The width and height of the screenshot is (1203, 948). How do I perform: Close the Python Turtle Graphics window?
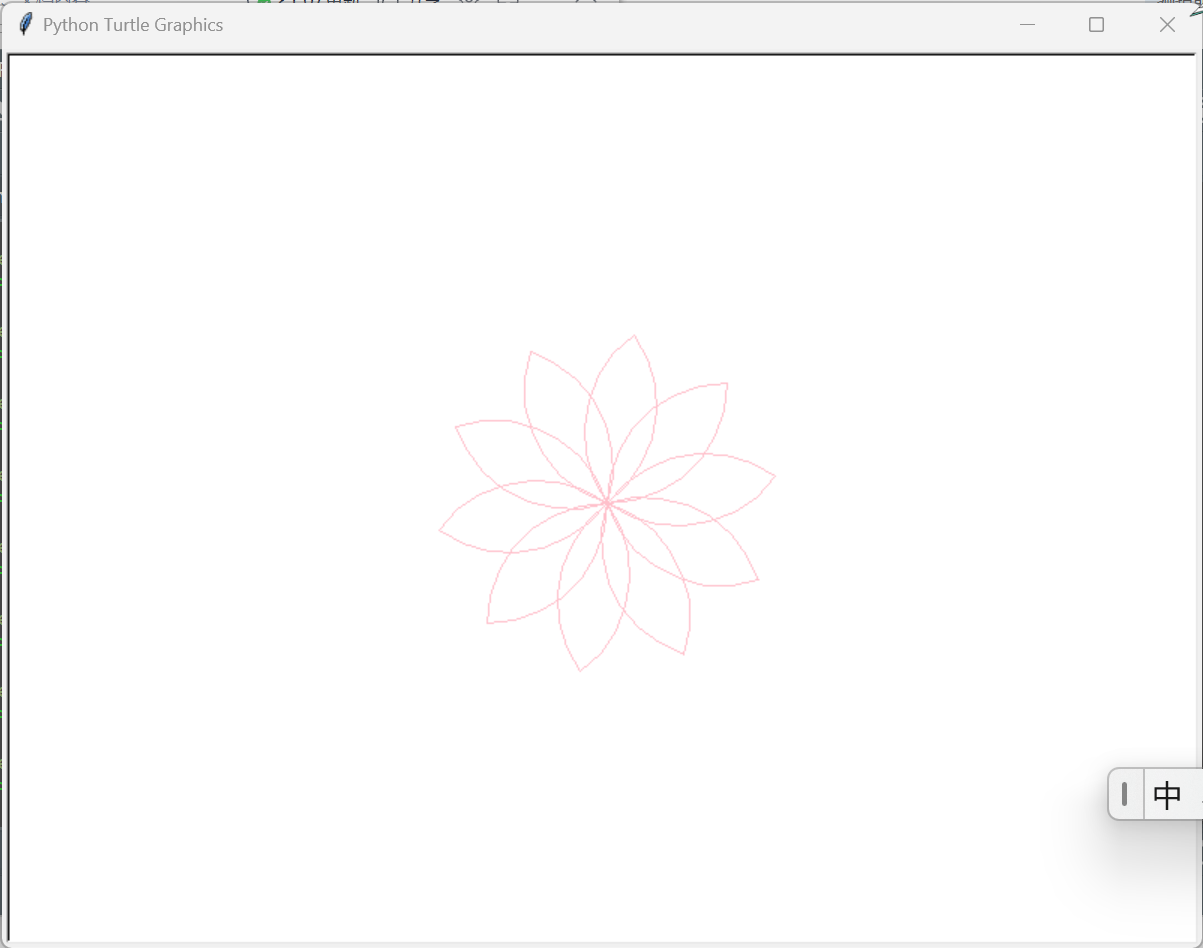pos(1167,25)
